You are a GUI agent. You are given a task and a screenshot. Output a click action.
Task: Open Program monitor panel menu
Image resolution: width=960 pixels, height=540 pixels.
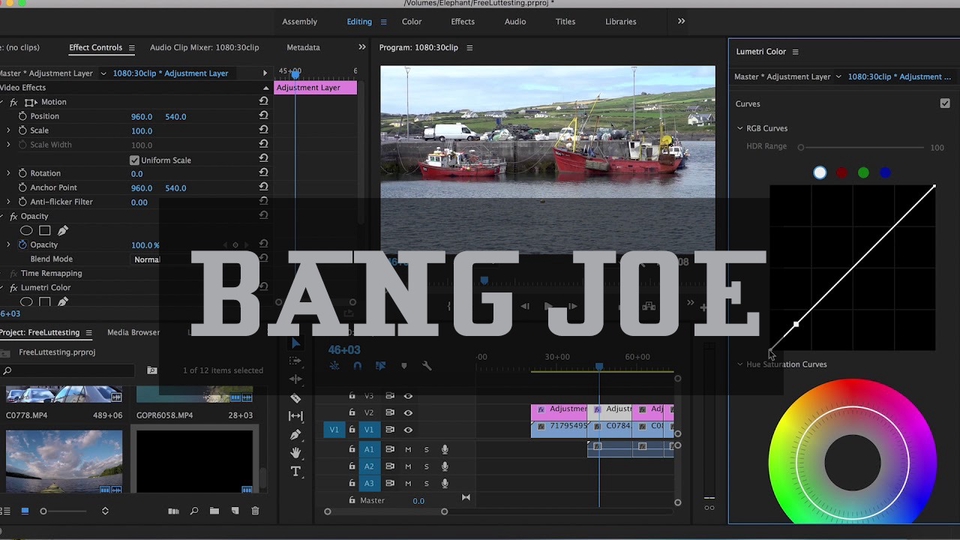pyautogui.click(x=470, y=47)
